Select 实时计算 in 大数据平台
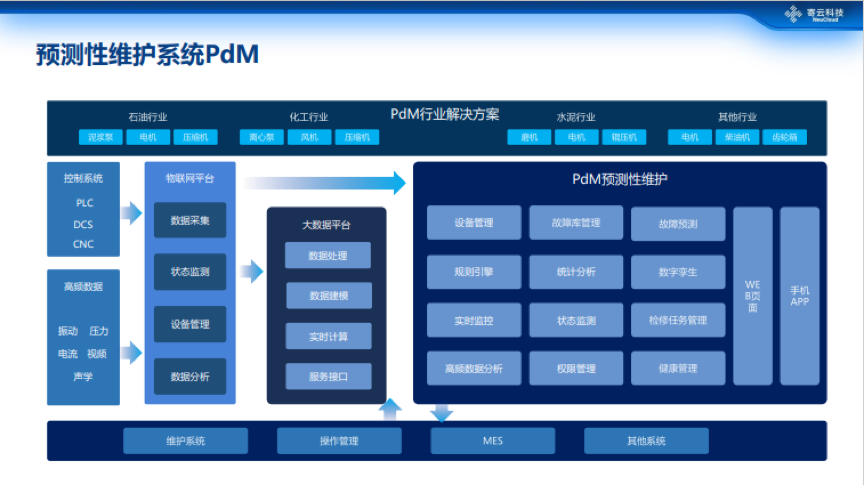The width and height of the screenshot is (864, 485). pyautogui.click(x=328, y=336)
